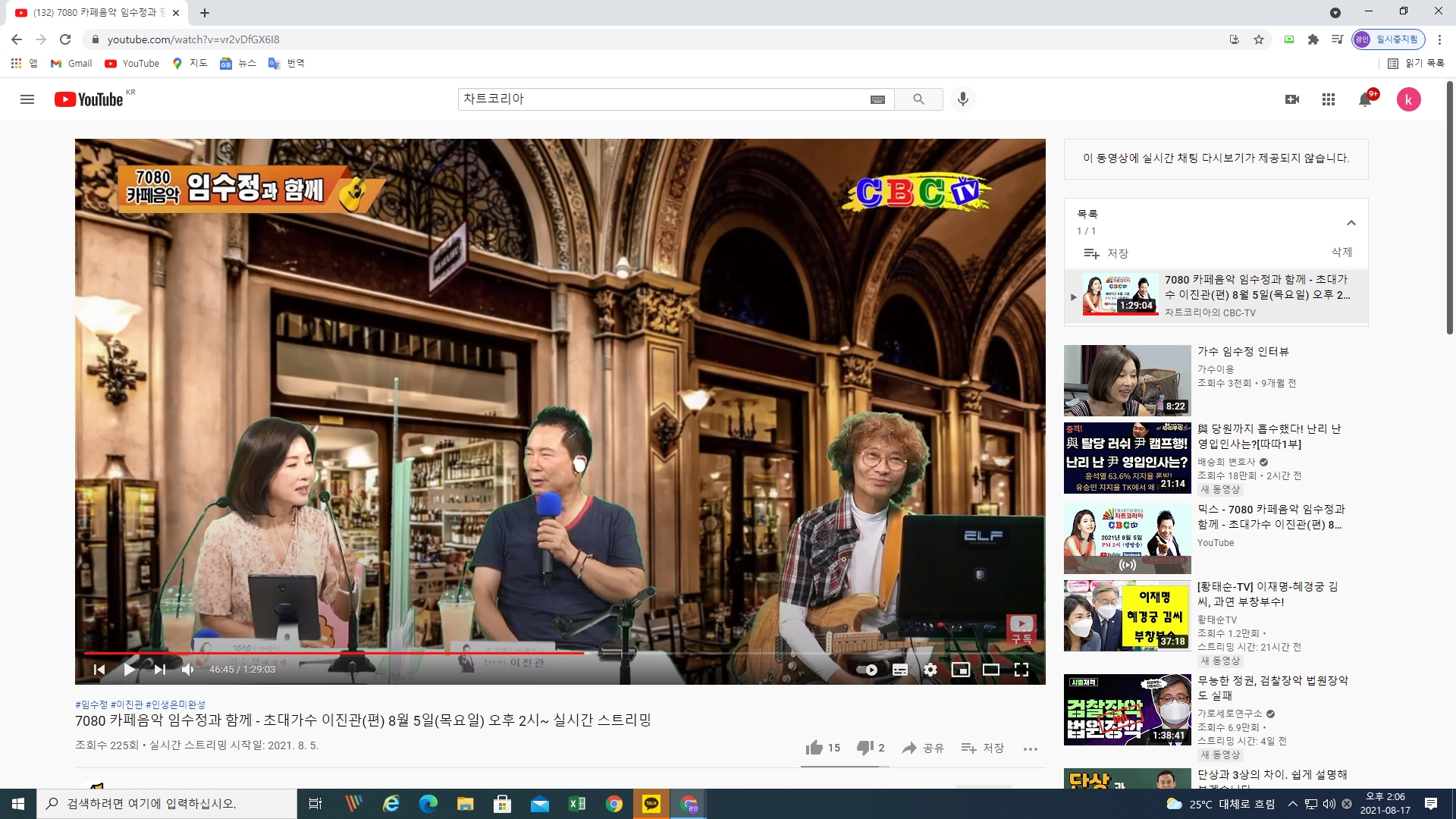The height and width of the screenshot is (819, 1456).
Task: Open the YouTube bookmark in bookmarks bar
Action: (x=132, y=64)
